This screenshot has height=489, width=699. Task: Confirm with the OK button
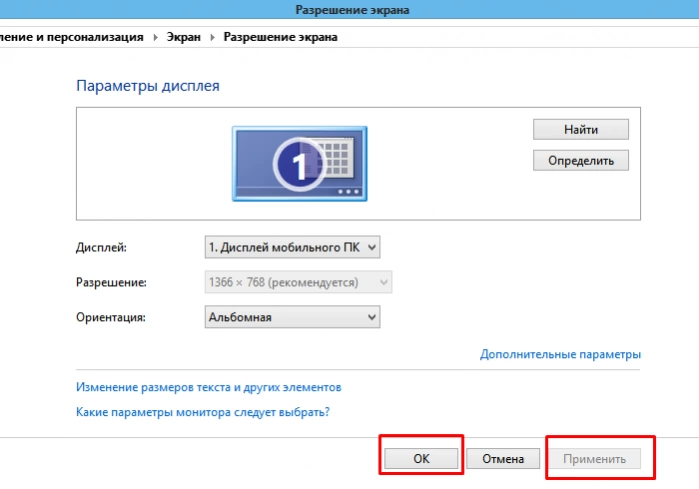[421, 458]
